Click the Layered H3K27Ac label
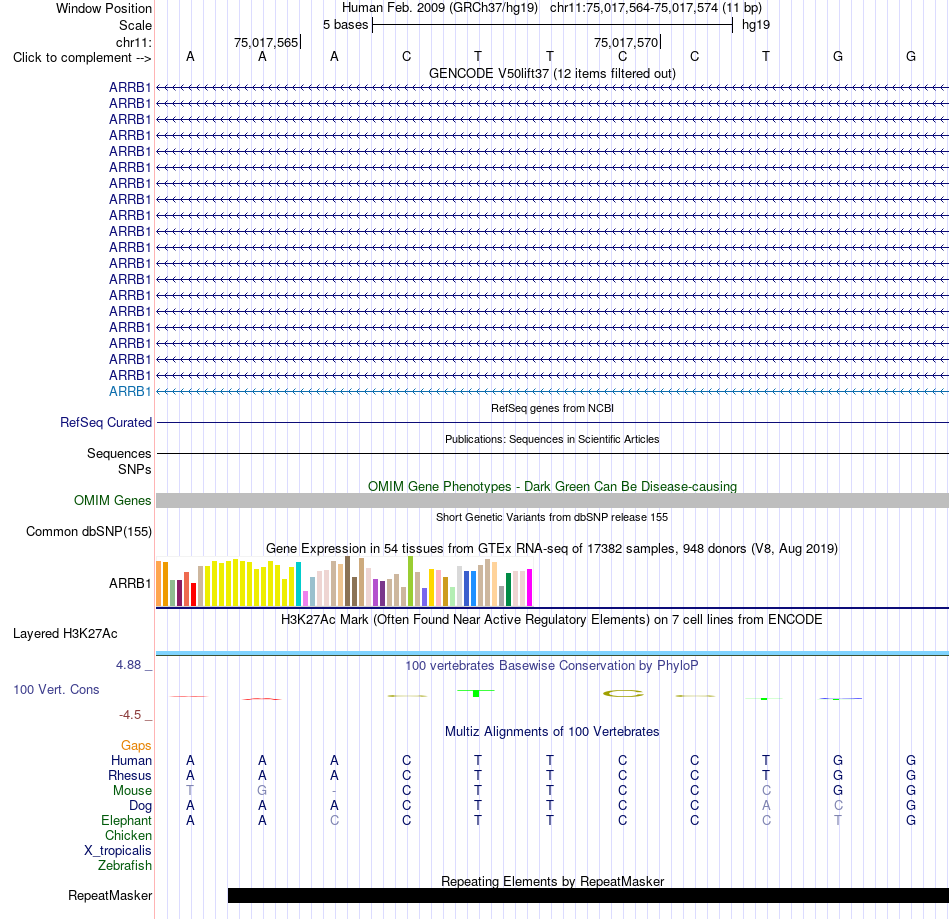 [x=65, y=634]
